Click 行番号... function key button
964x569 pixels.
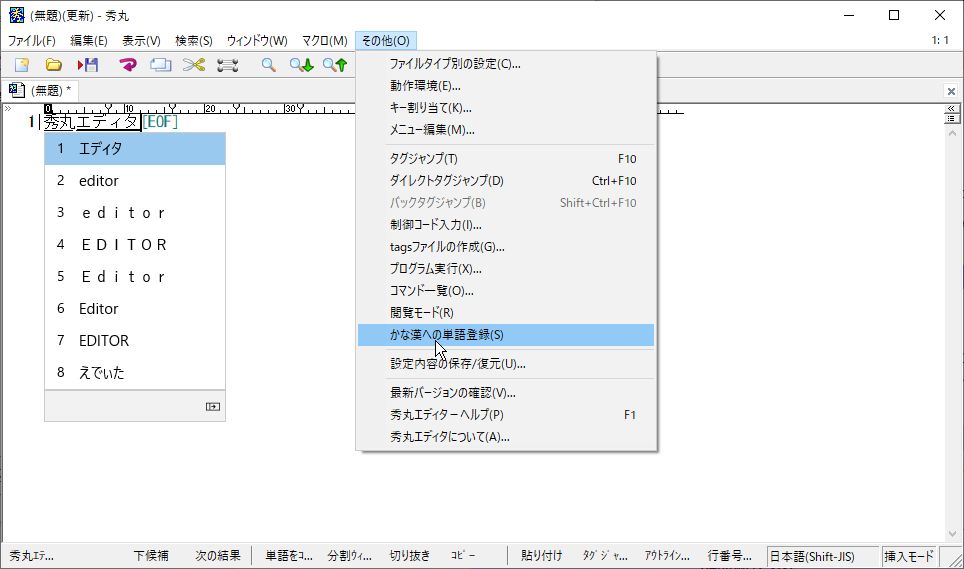pos(730,555)
